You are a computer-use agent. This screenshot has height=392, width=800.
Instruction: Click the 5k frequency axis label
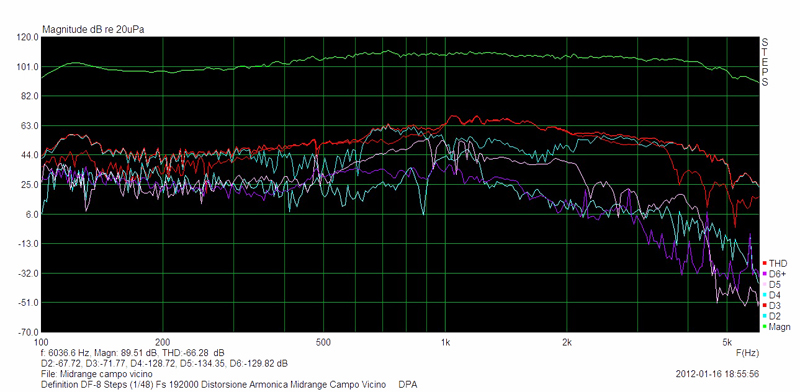pos(727,342)
